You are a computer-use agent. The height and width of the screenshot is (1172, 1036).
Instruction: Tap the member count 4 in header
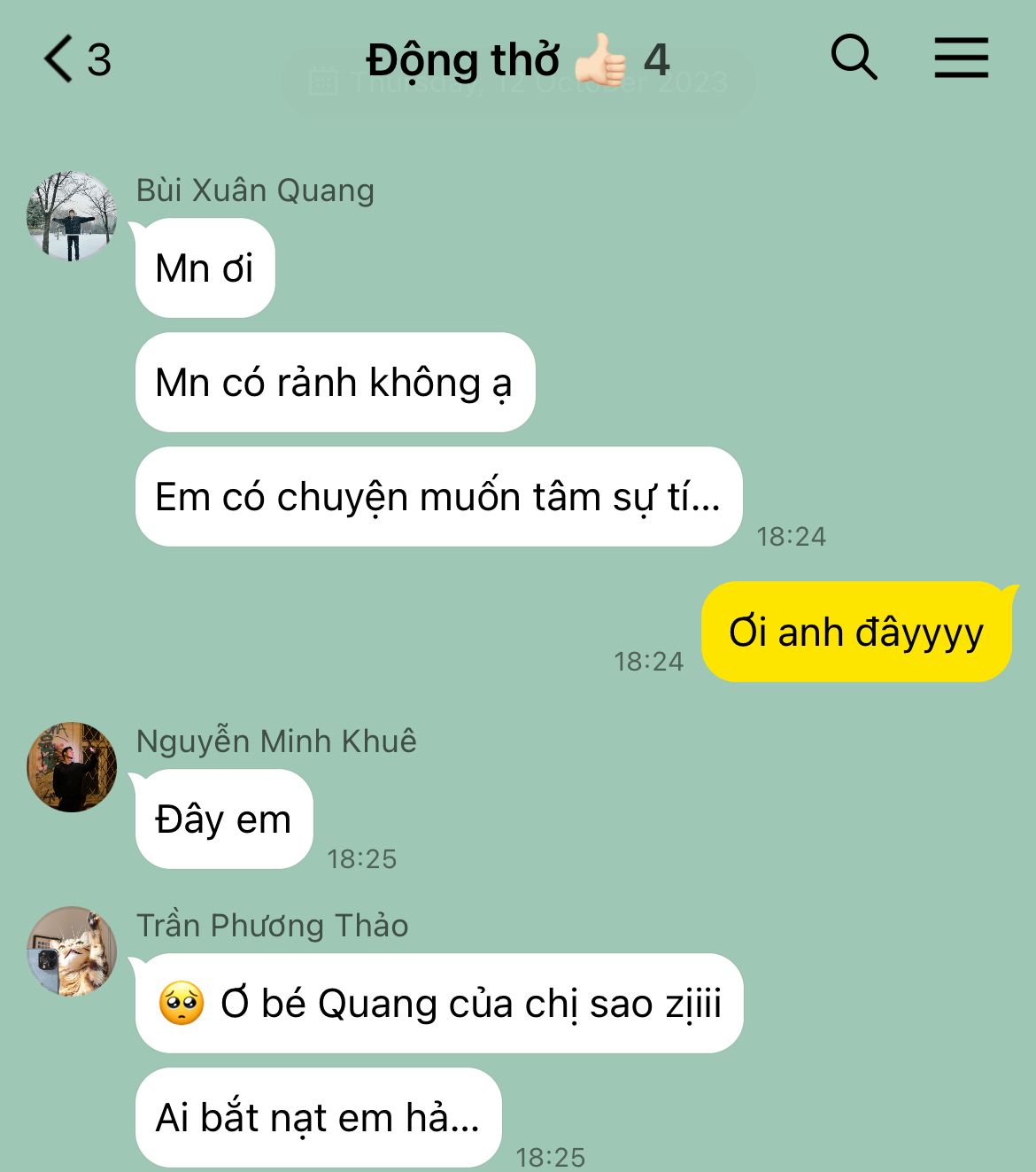pos(656,60)
